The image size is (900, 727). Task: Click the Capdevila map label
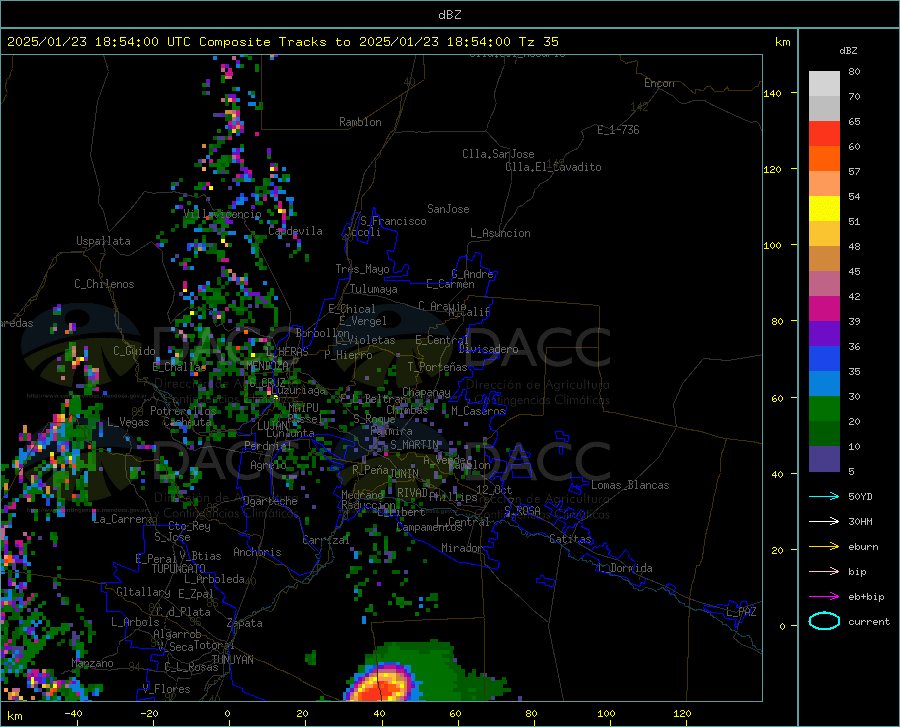295,231
